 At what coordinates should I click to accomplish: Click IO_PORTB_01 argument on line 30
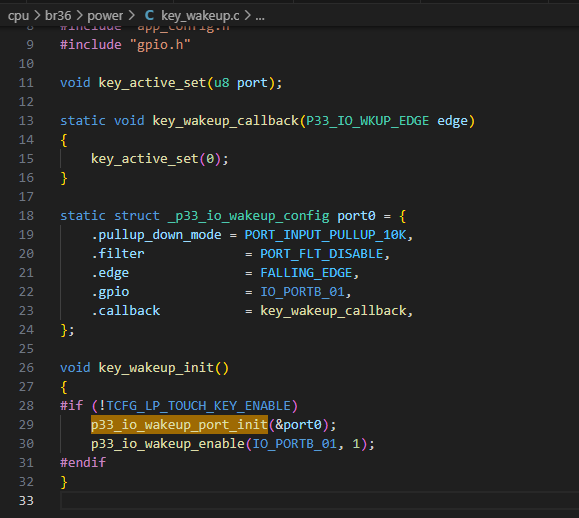click(295, 444)
